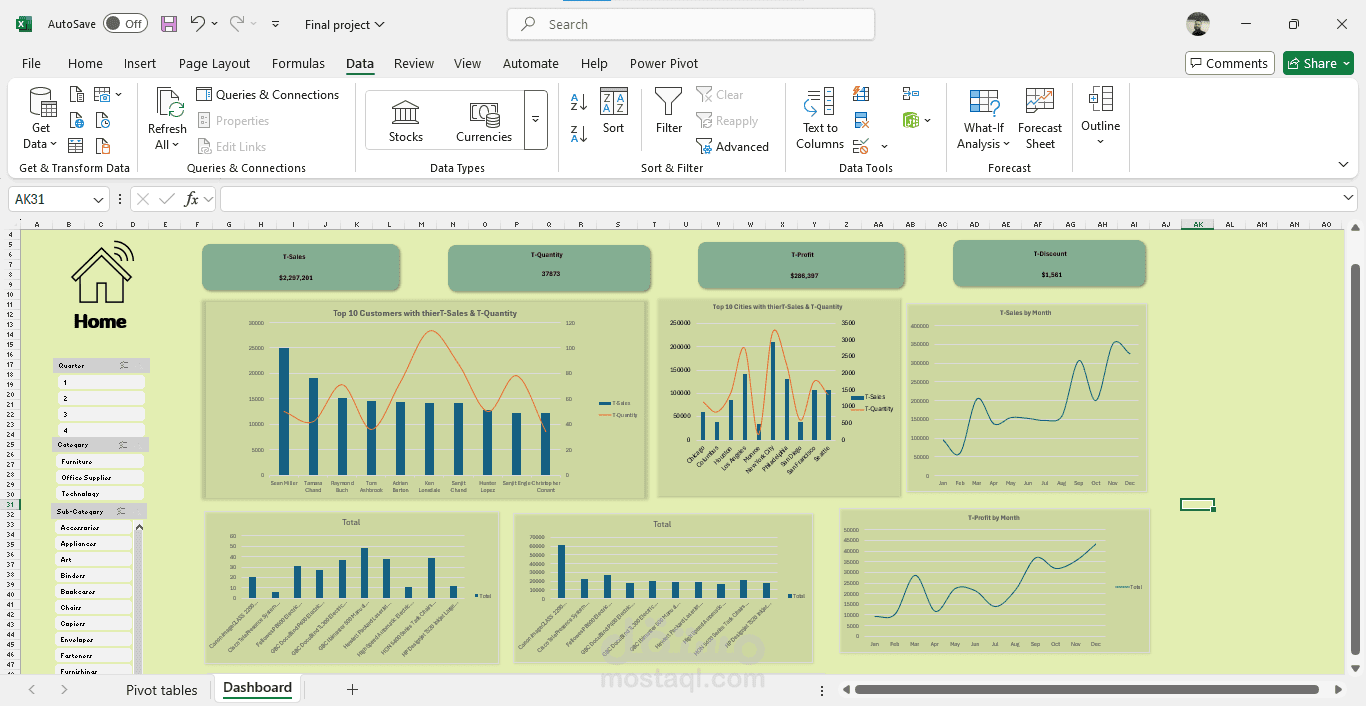1366x707 pixels.
Task: Click the Flash Fill icon
Action: (861, 94)
